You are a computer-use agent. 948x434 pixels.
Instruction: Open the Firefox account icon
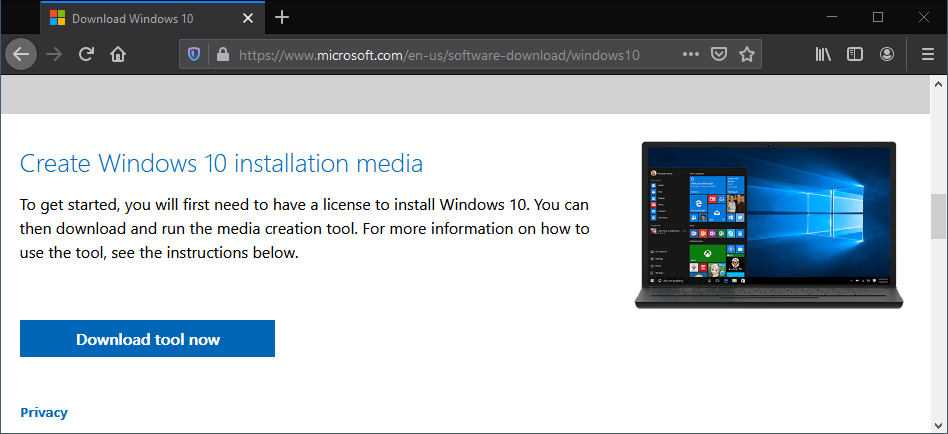click(x=886, y=55)
